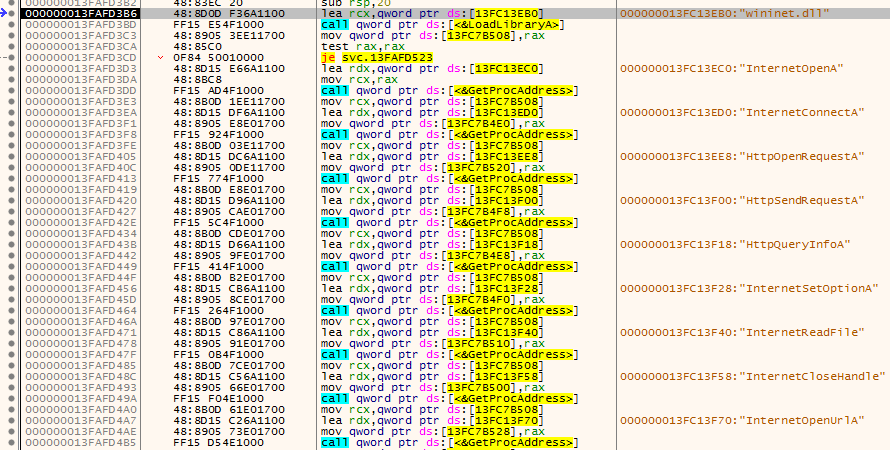
Task: Click opcode bytes 48:8BC8
Action: [x=198, y=79]
